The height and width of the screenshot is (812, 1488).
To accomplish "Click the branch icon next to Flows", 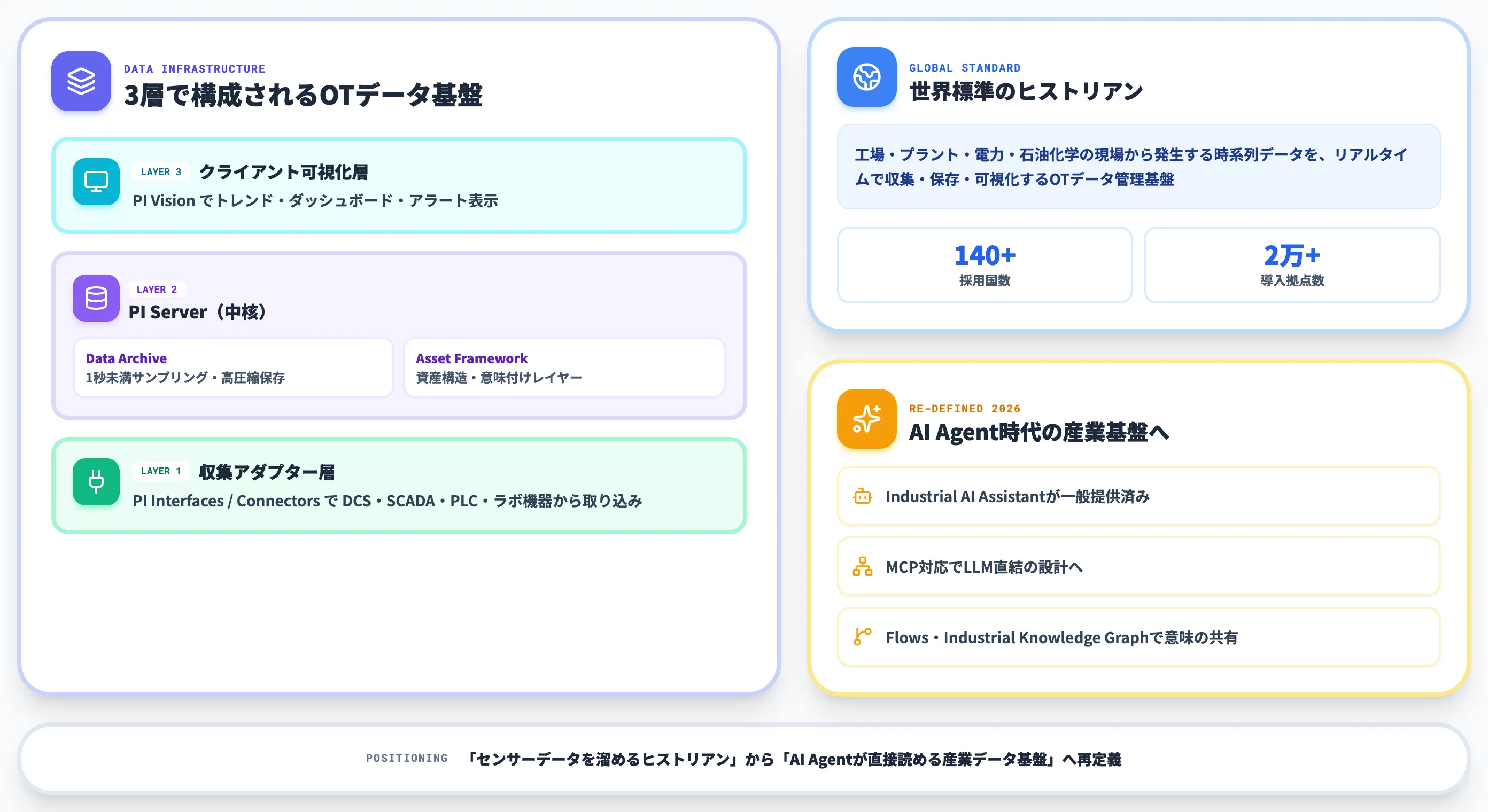I will (x=863, y=637).
